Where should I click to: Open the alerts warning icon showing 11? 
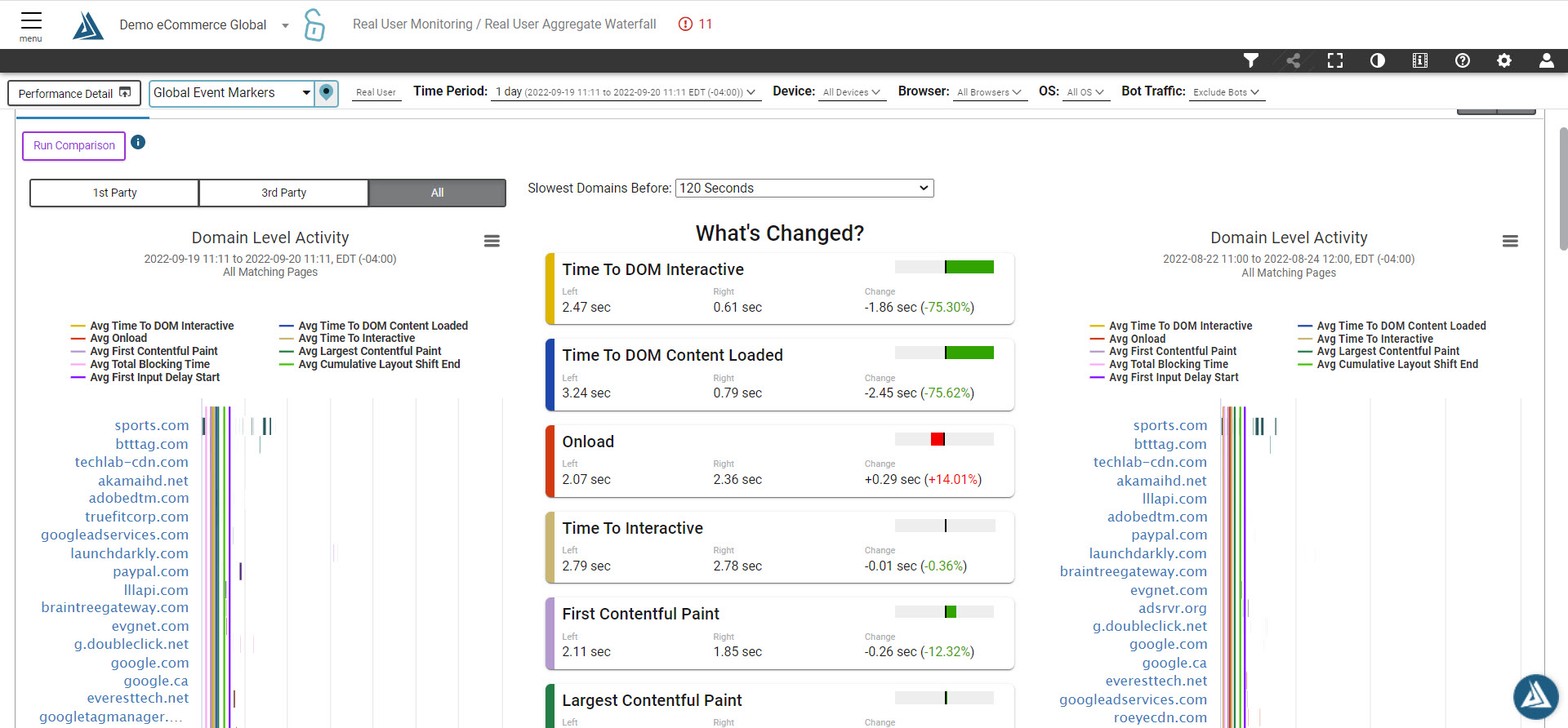tap(695, 24)
